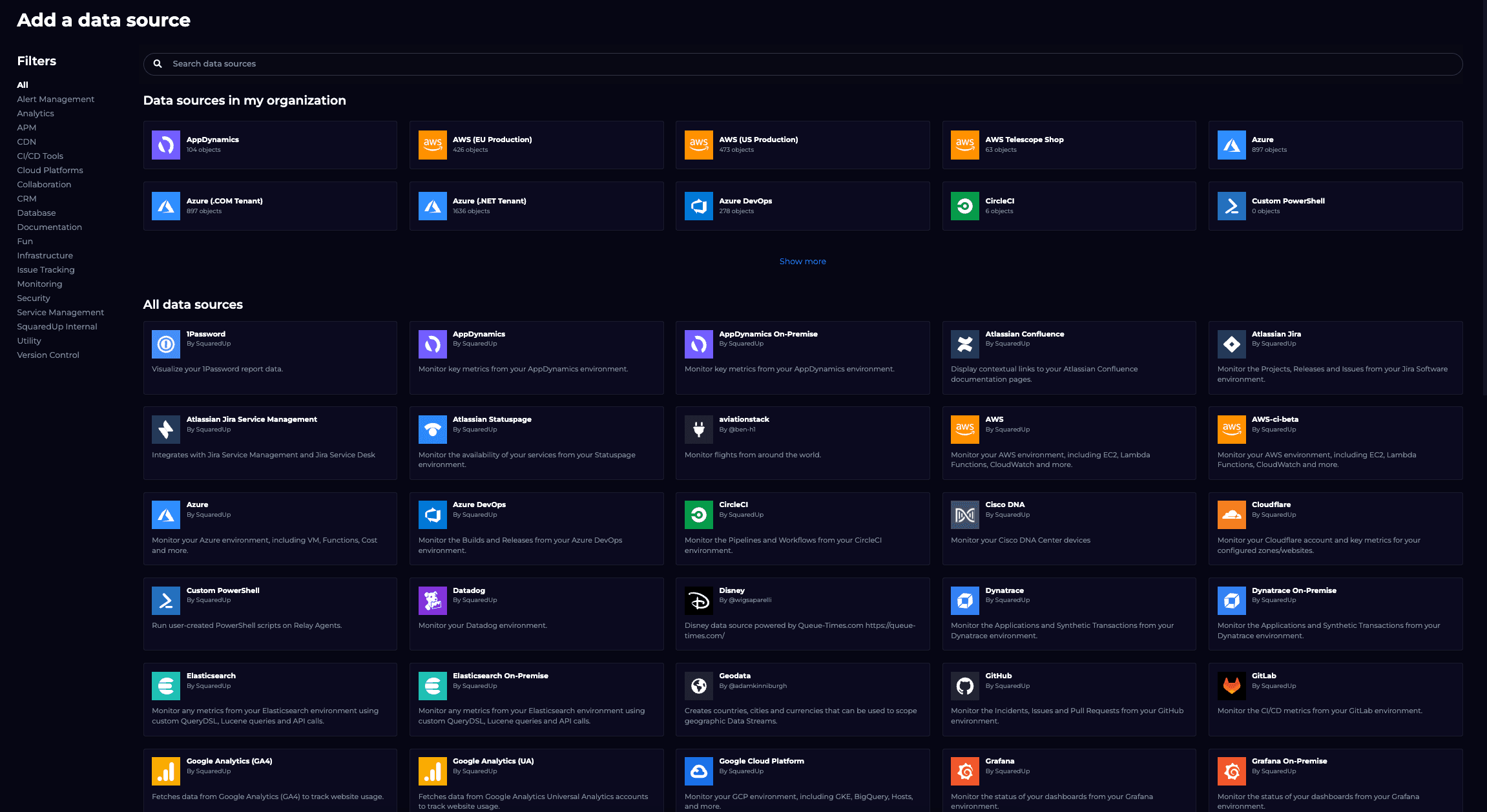Click the AppDynamics icon in my organization
1487x812 pixels.
(166, 145)
